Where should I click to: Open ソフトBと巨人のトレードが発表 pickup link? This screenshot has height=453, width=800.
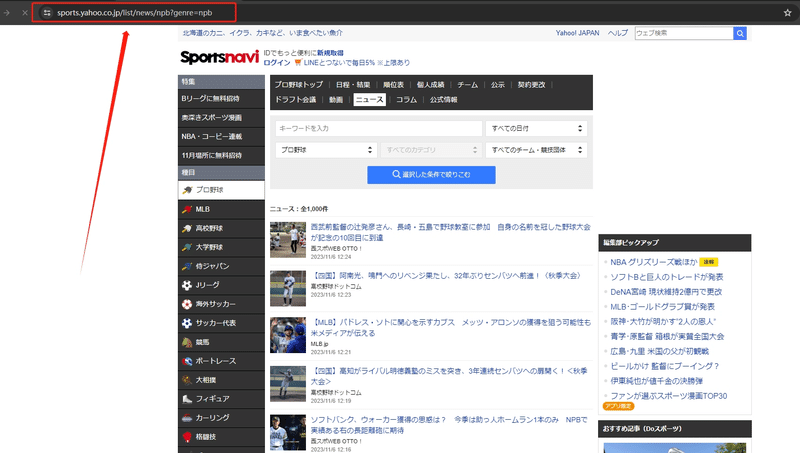tap(667, 277)
